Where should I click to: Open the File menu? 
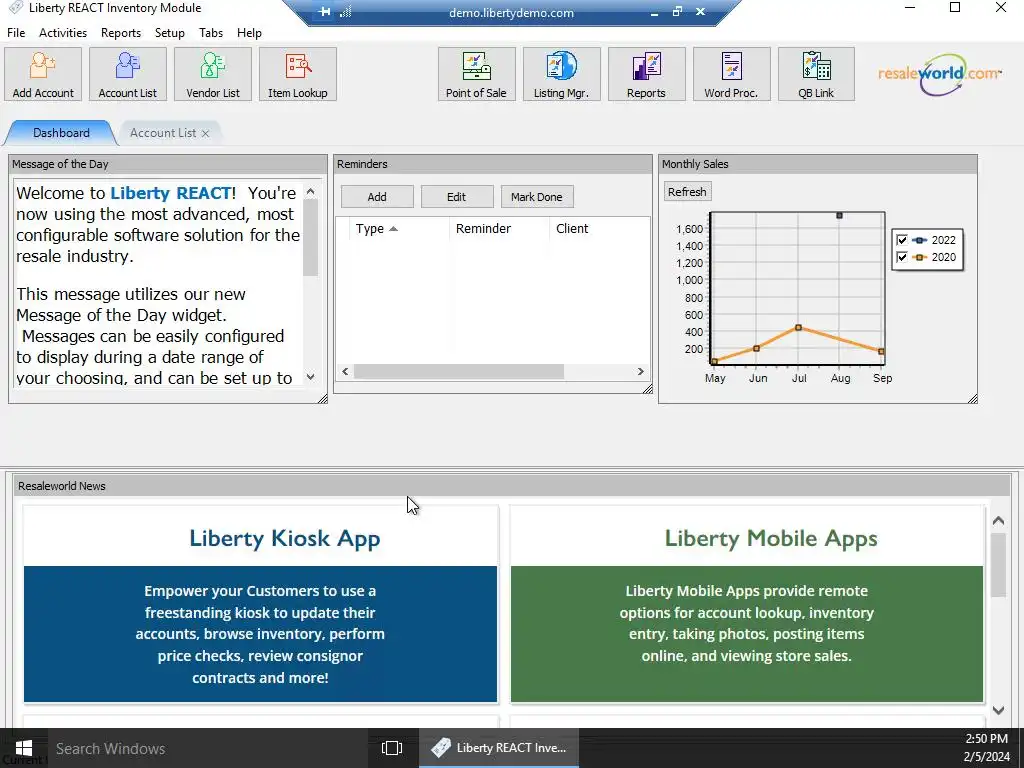click(x=16, y=33)
